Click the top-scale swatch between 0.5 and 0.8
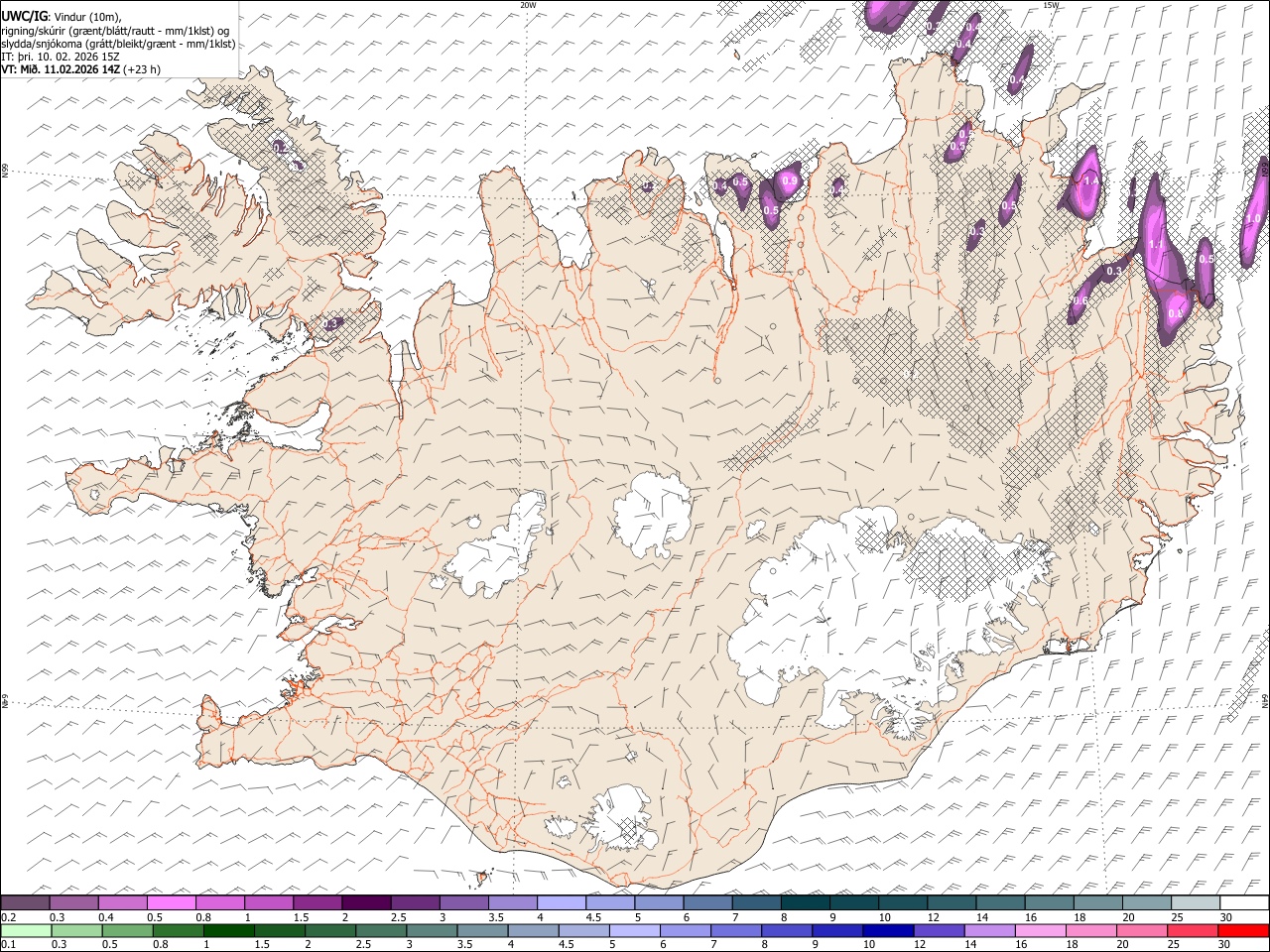Image resolution: width=1270 pixels, height=952 pixels. (x=171, y=902)
